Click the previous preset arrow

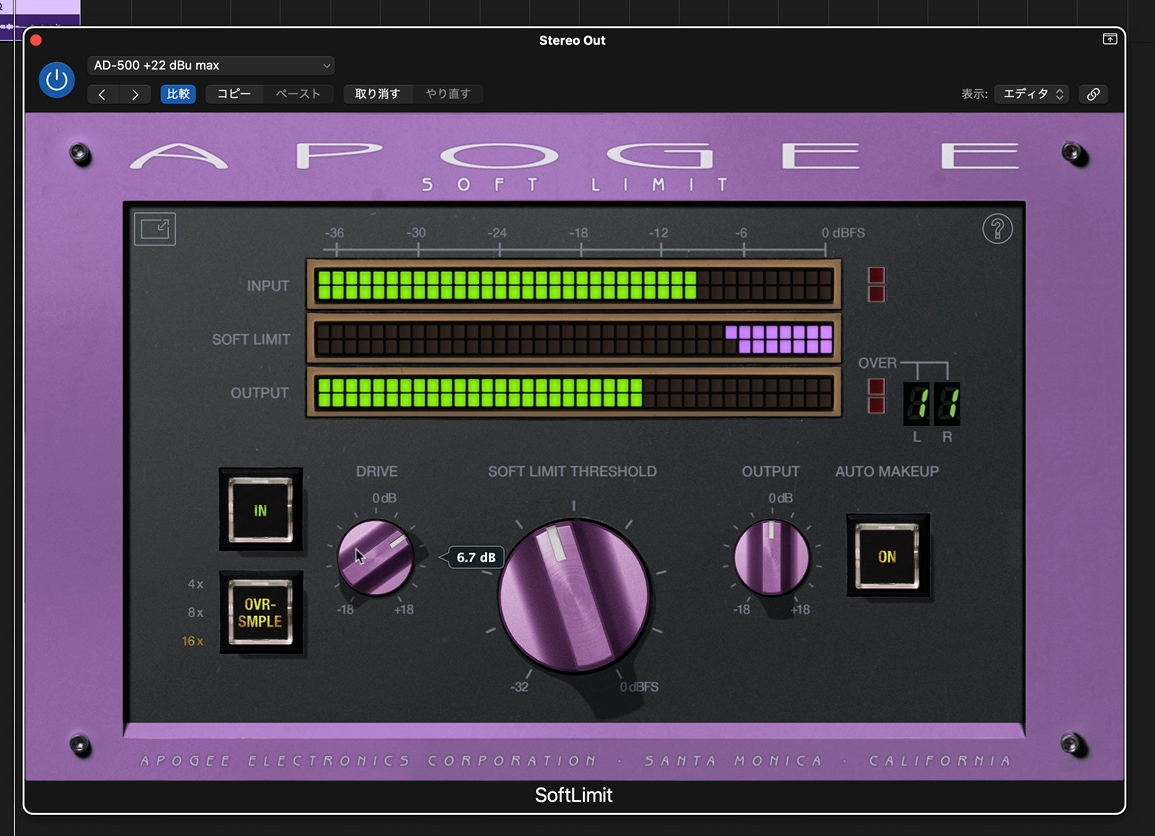tap(103, 94)
